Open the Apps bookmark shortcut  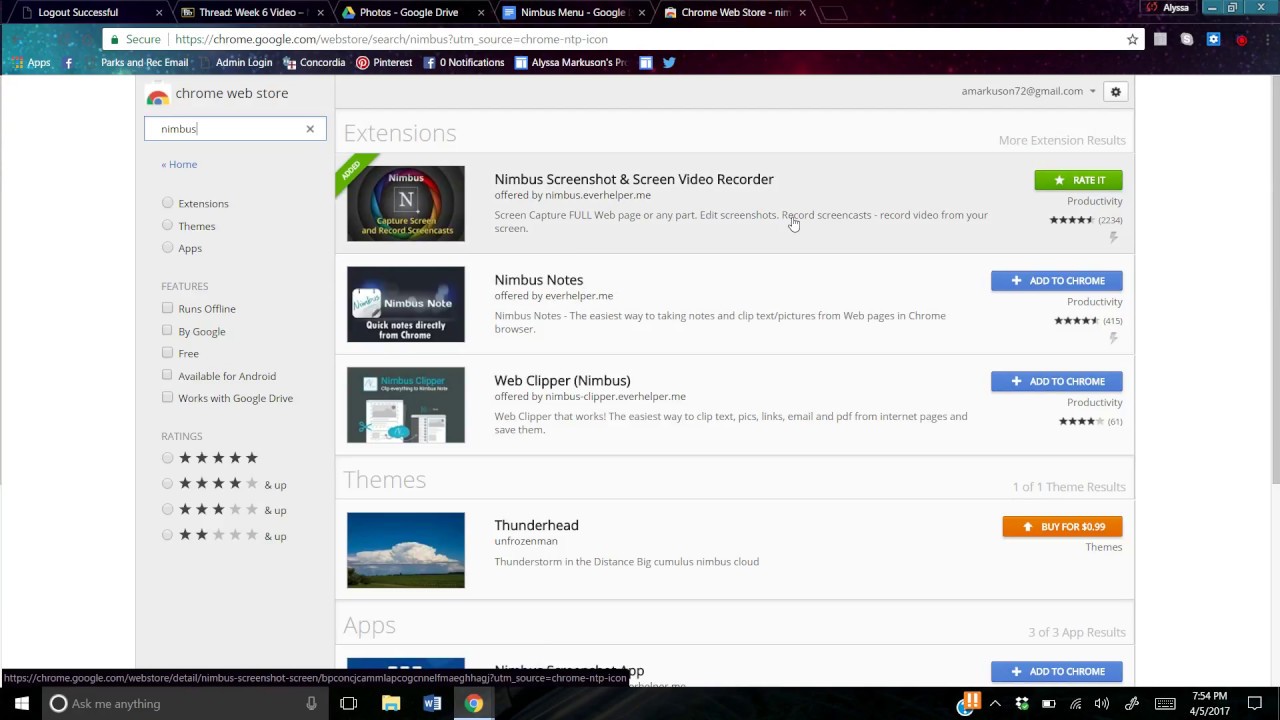[x=31, y=62]
